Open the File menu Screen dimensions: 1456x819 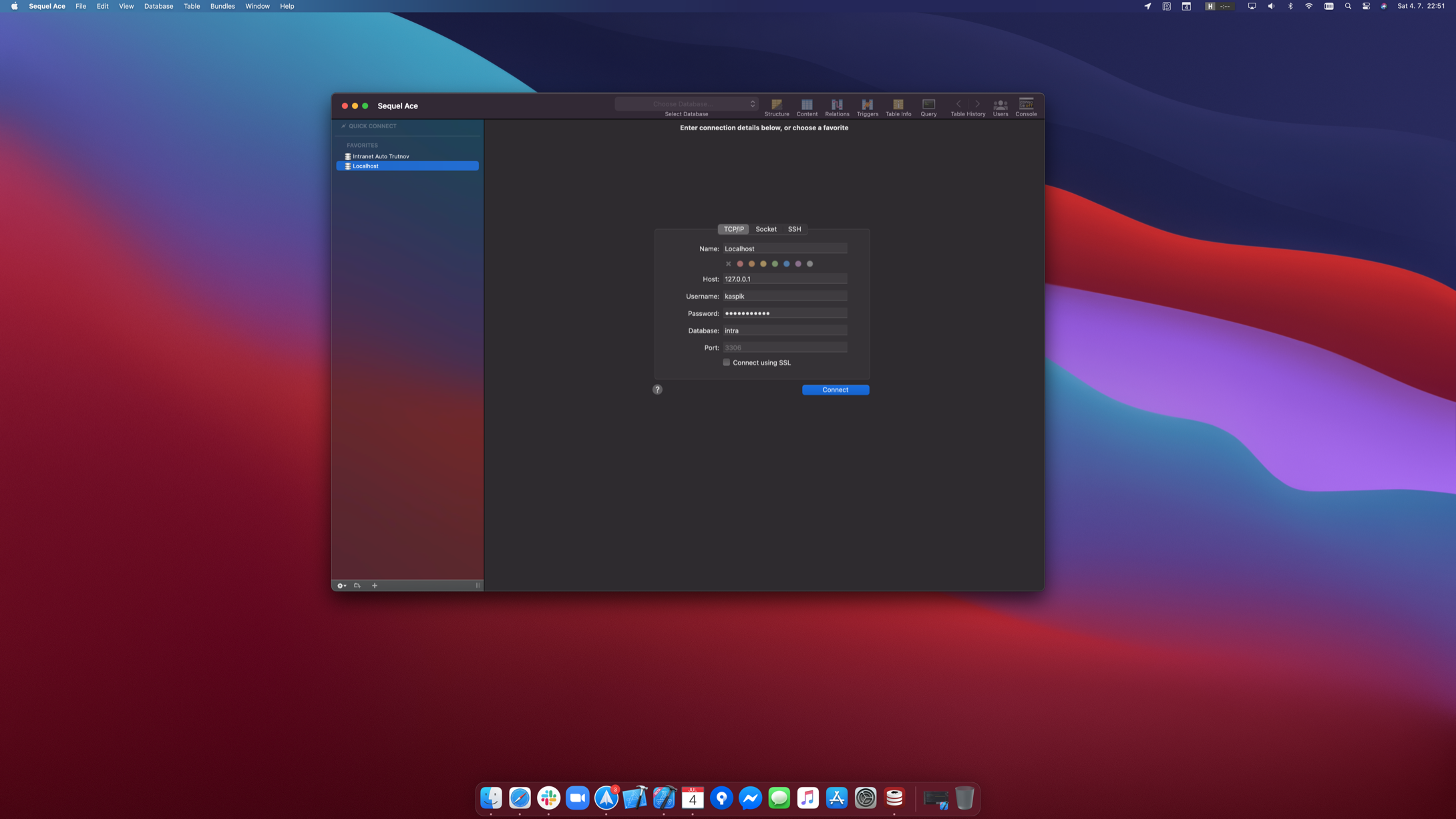(81, 6)
